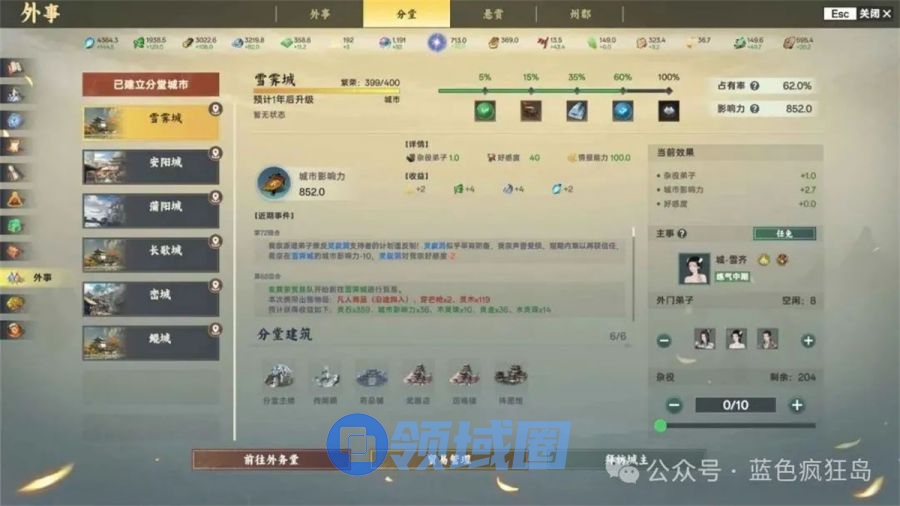This screenshot has height=506, width=900.
Task: Click the help icon beside 占有率
Action: click(x=755, y=86)
